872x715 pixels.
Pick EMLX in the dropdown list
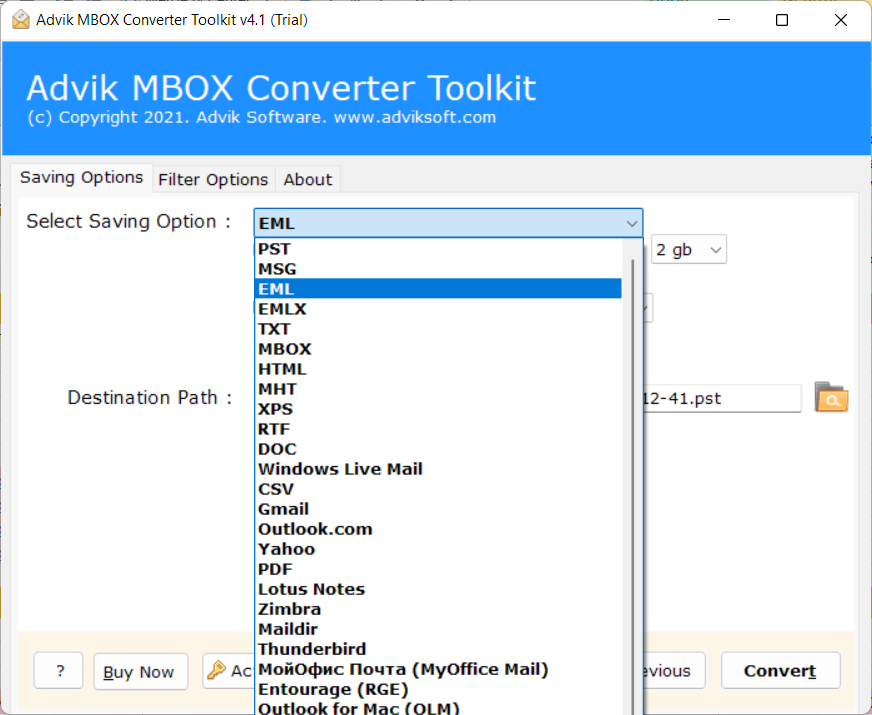pyautogui.click(x=438, y=309)
